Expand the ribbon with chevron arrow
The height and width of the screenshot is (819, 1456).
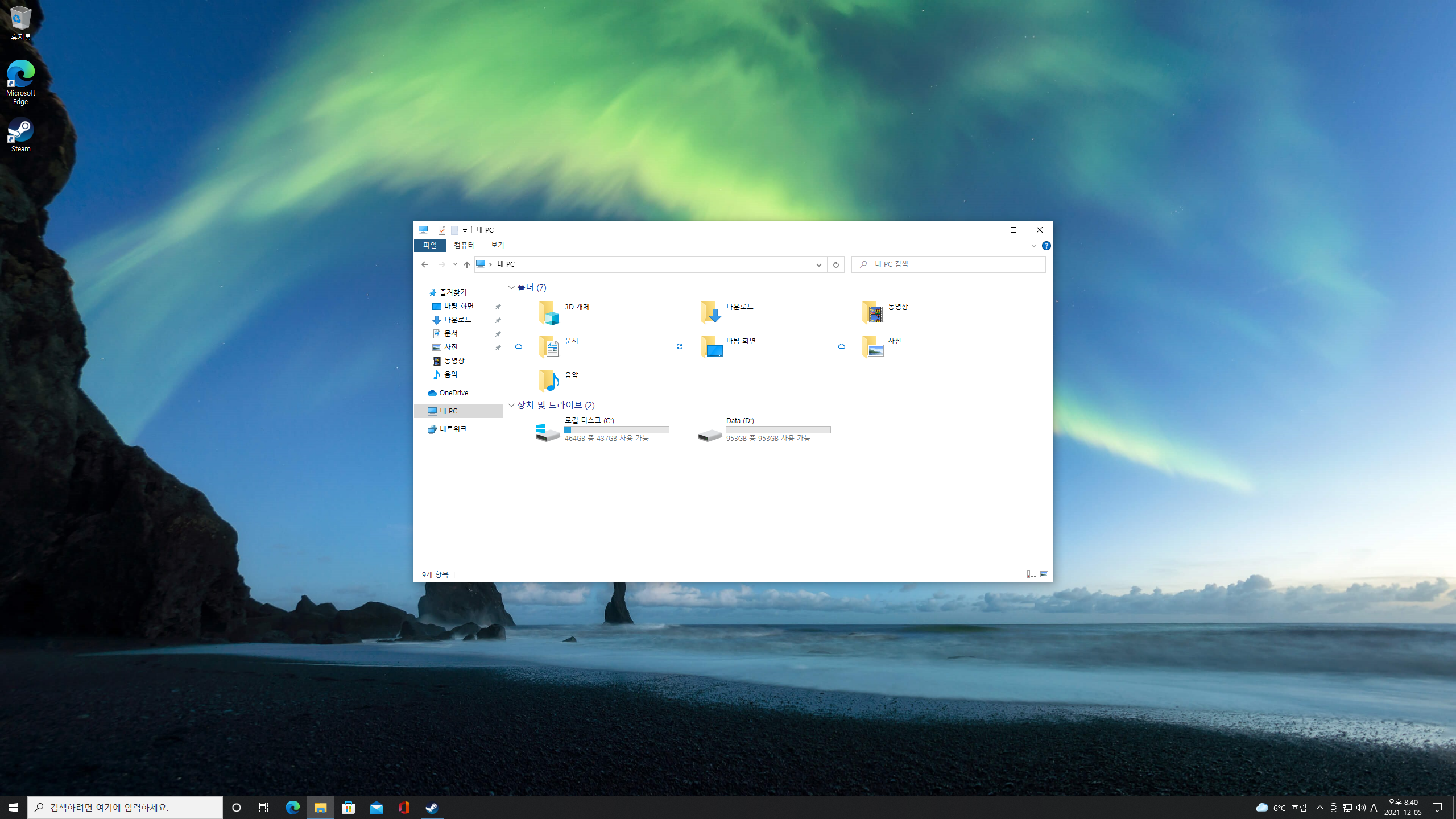pyautogui.click(x=1033, y=246)
